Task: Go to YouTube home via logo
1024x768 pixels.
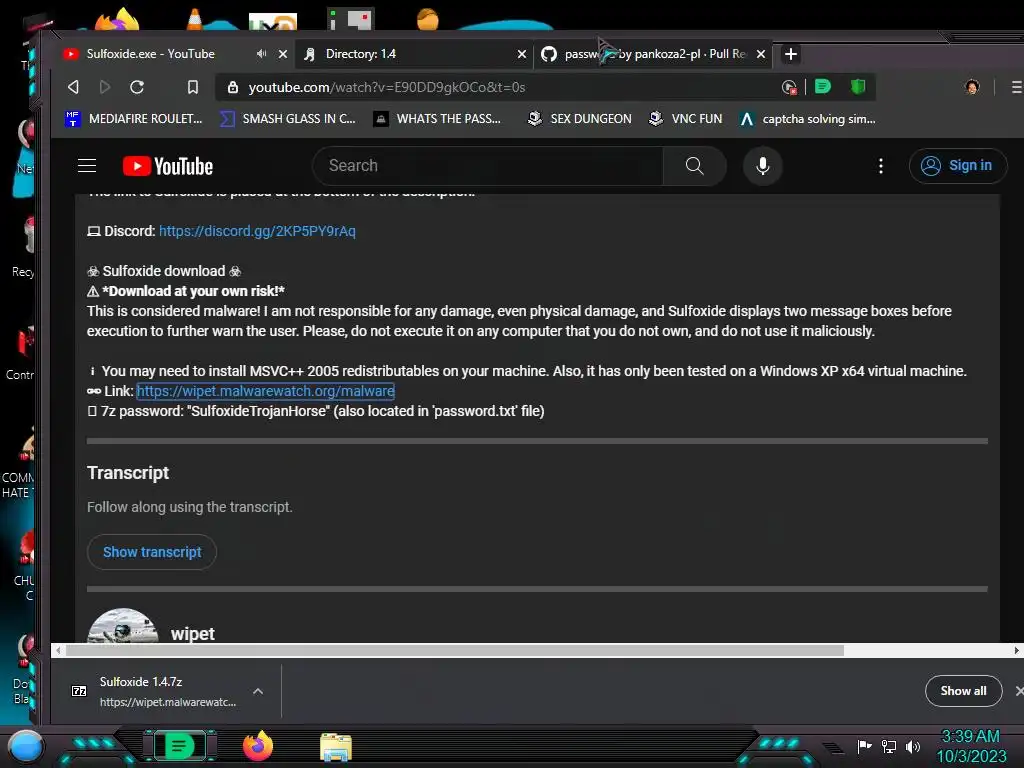Action: (x=168, y=167)
